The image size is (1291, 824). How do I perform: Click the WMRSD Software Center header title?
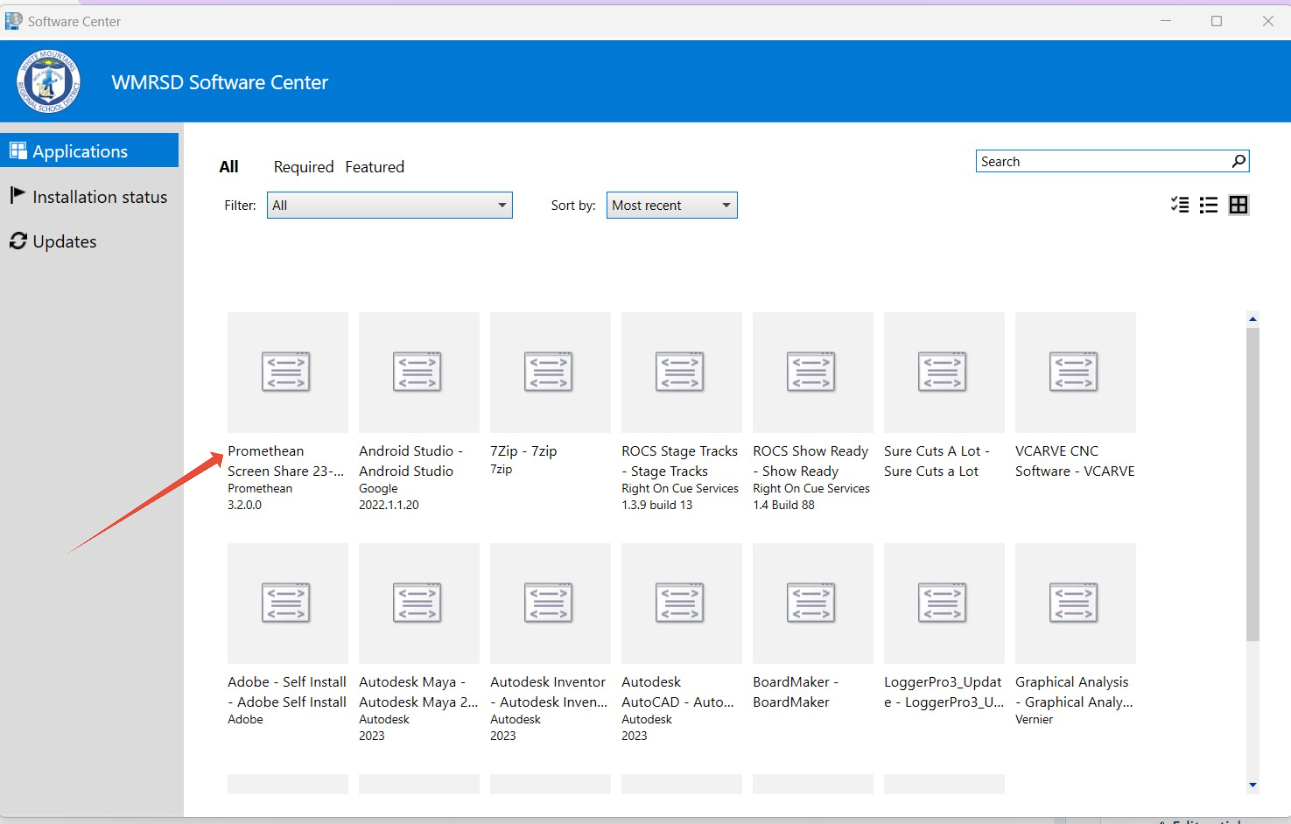(x=220, y=82)
